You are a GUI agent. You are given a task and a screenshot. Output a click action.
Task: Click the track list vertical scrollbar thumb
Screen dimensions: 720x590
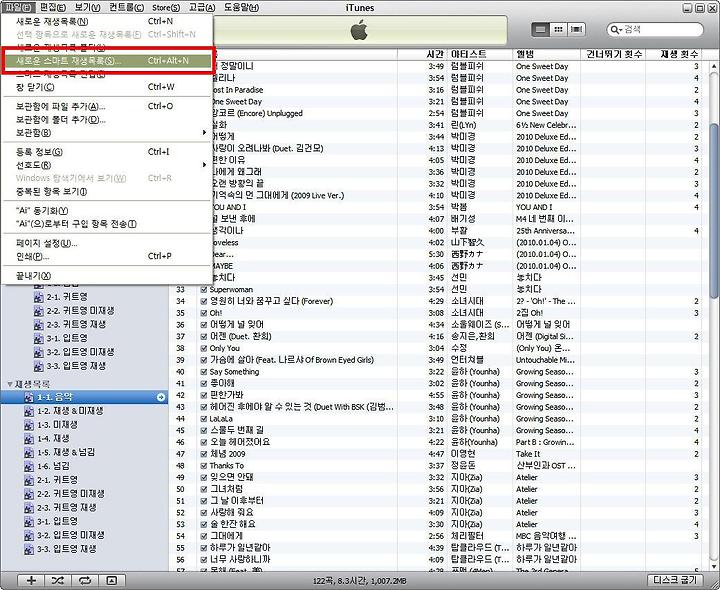714,210
